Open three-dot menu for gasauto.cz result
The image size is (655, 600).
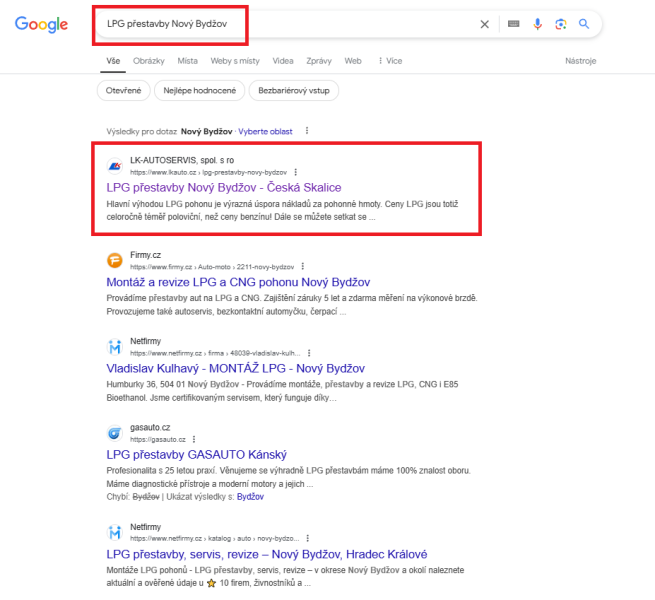point(194,439)
